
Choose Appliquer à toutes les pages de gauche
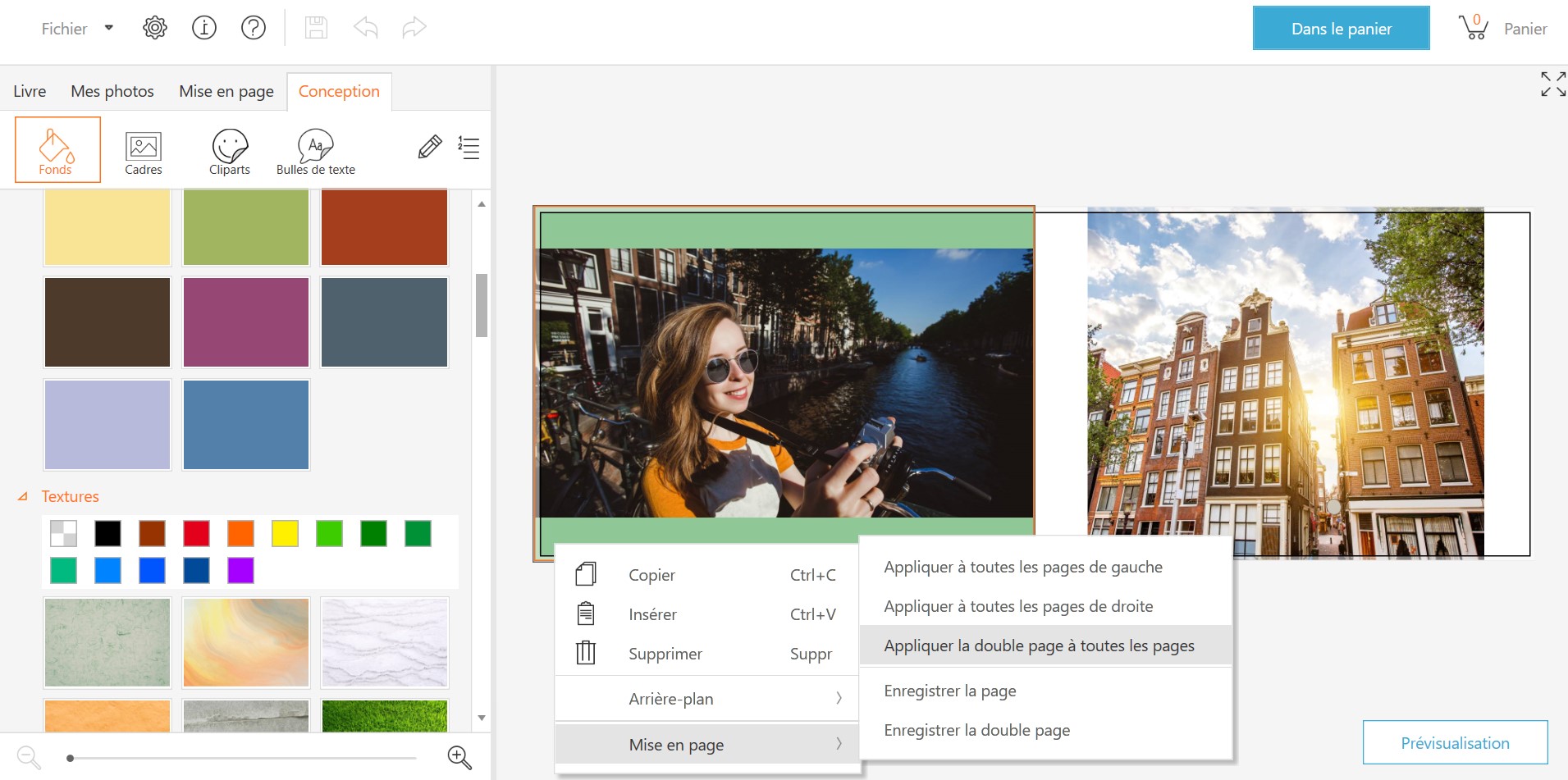(x=1045, y=567)
